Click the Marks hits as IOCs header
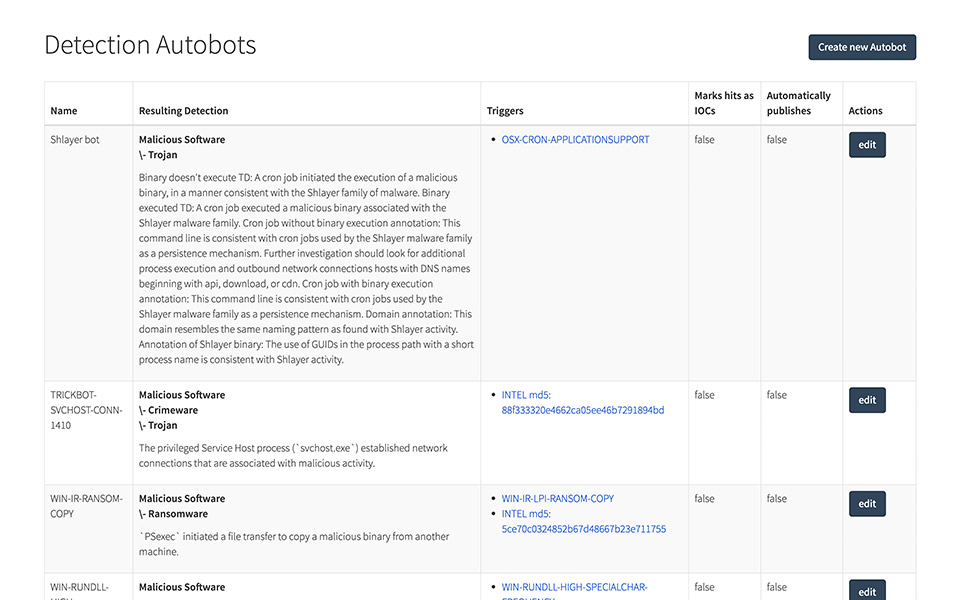The width and height of the screenshot is (960, 600). point(724,103)
